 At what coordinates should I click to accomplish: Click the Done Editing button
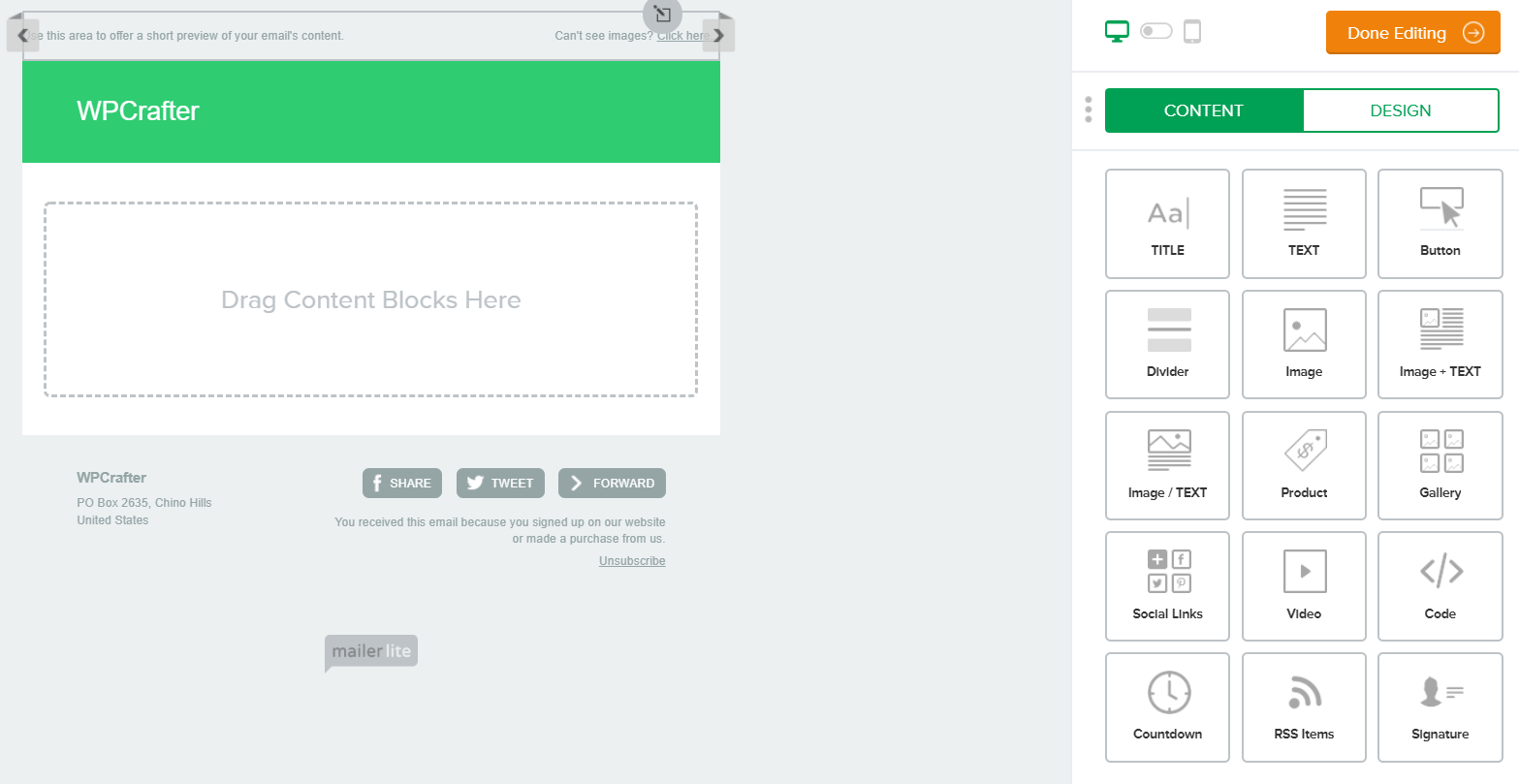click(x=1412, y=33)
